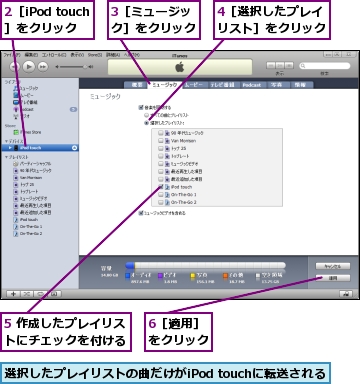This screenshot has width=360, height=384.
Task: Uncheck iPod touch in the playlist list
Action: coord(161,187)
